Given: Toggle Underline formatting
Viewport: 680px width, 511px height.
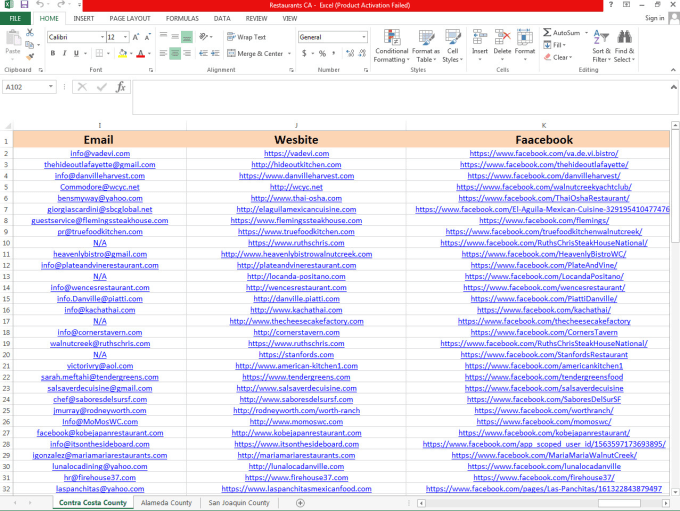Looking at the screenshot, I should pos(76,53).
